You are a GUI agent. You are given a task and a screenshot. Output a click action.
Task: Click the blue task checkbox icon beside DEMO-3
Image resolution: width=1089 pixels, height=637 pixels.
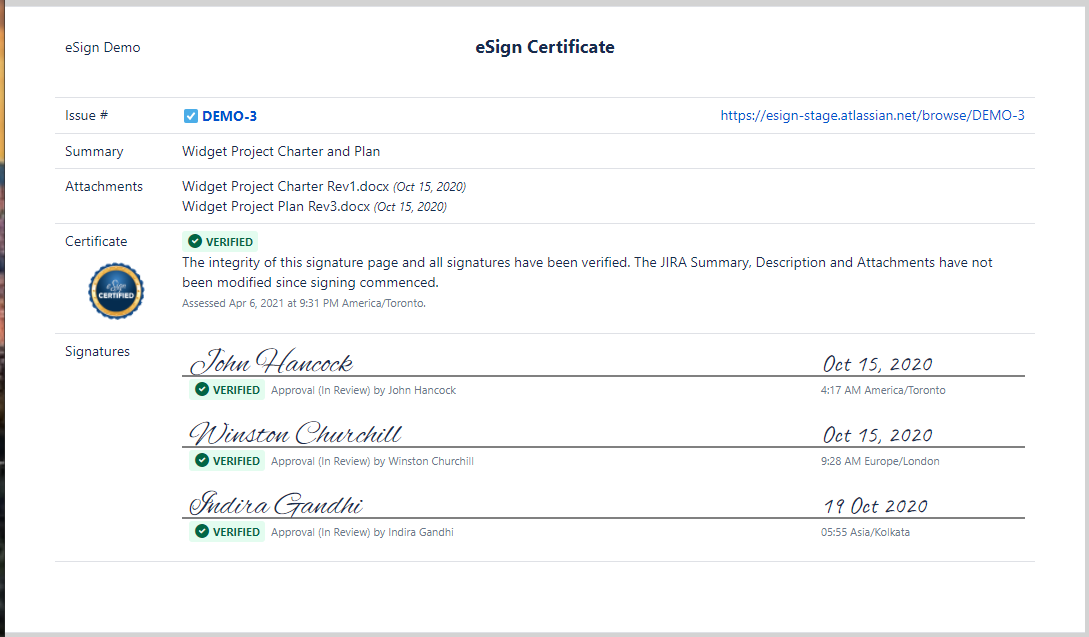coord(191,116)
